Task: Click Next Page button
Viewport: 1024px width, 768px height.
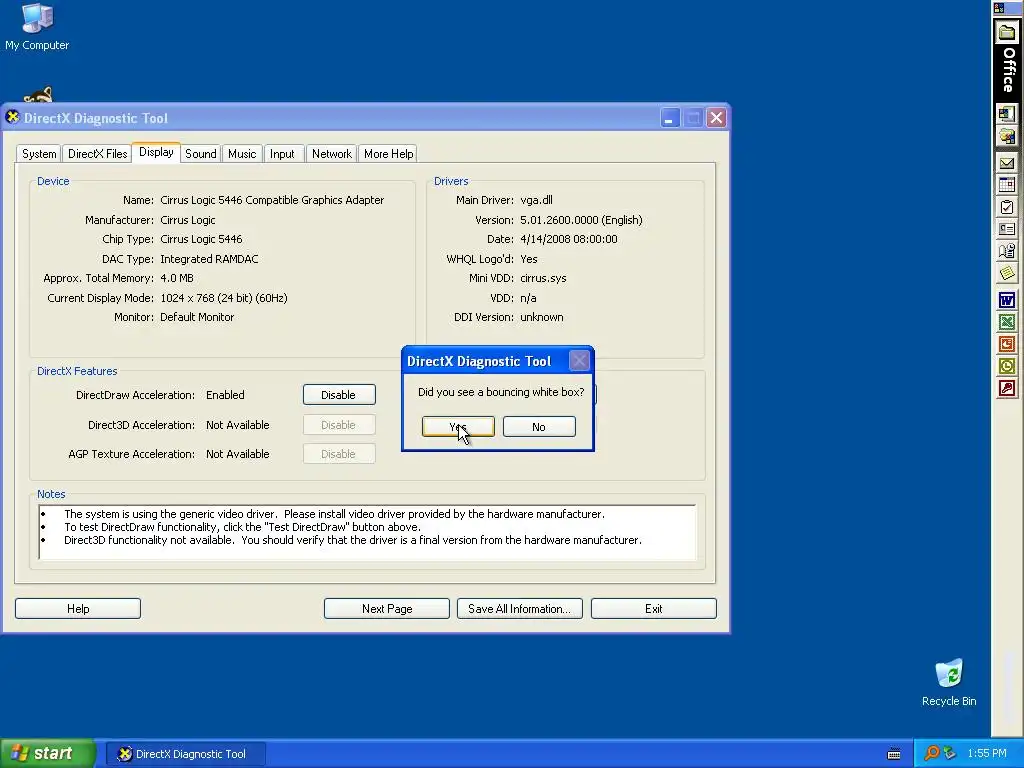Action: 387,609
